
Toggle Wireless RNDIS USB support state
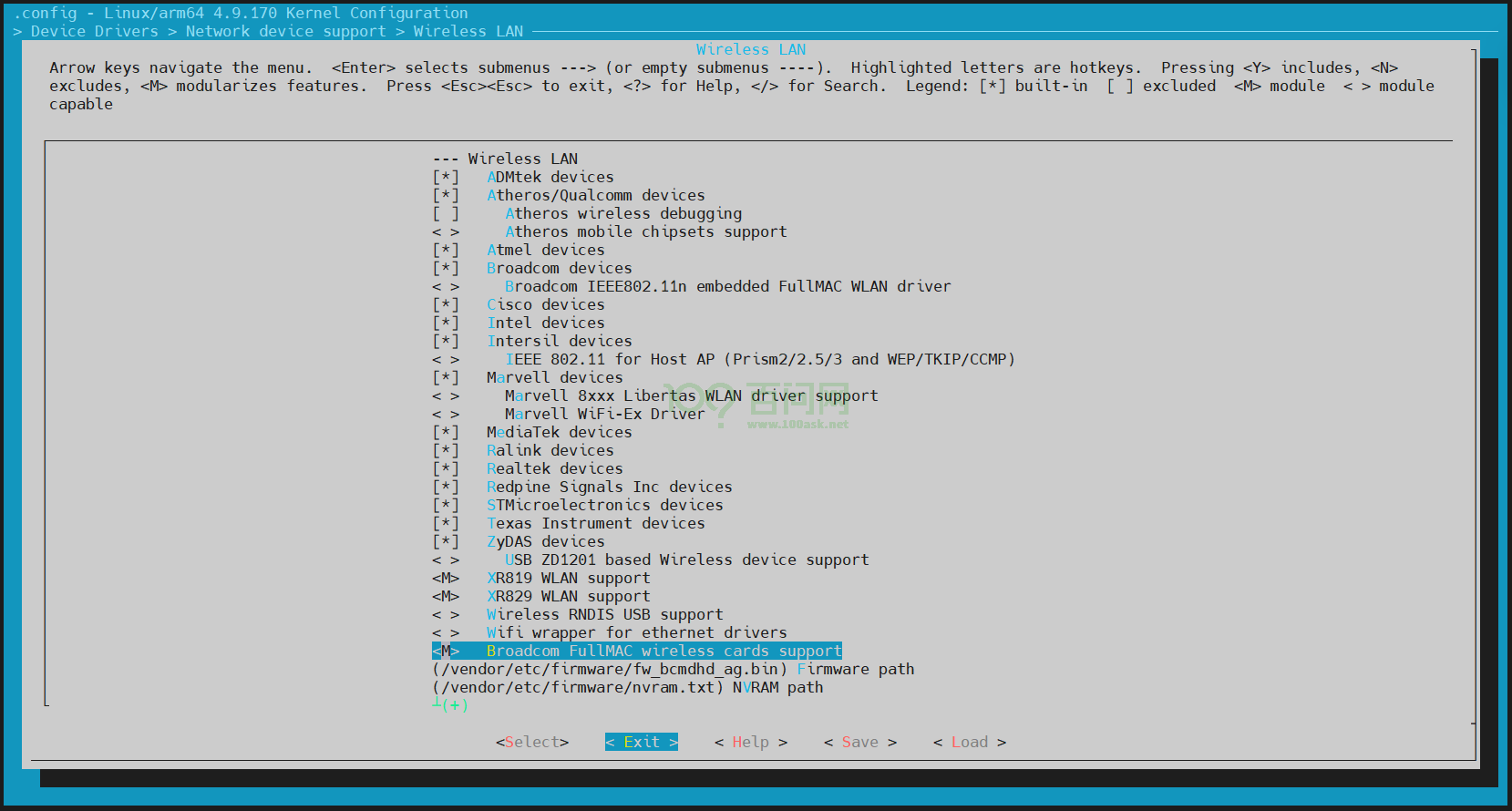[446, 614]
